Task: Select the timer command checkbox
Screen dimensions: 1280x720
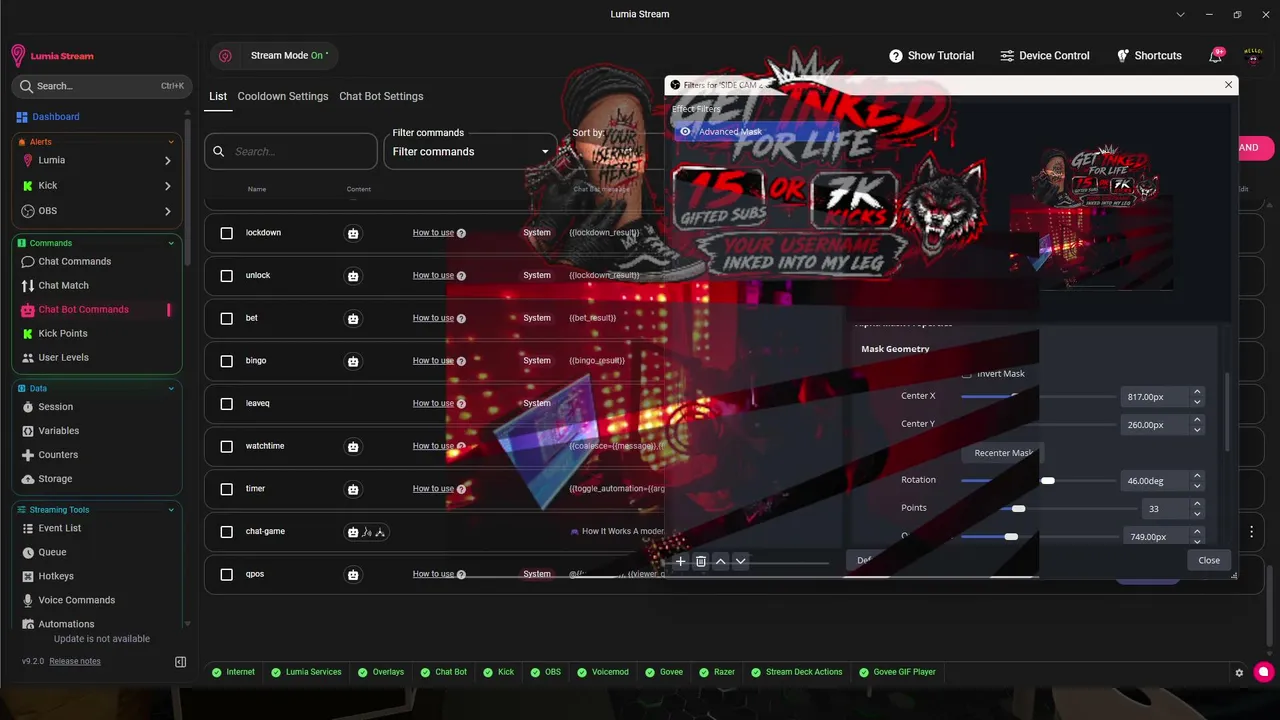Action: click(x=226, y=489)
